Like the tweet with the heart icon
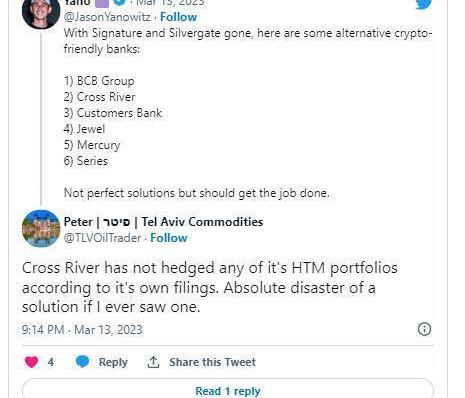The width and height of the screenshot is (465, 398). (x=32, y=362)
